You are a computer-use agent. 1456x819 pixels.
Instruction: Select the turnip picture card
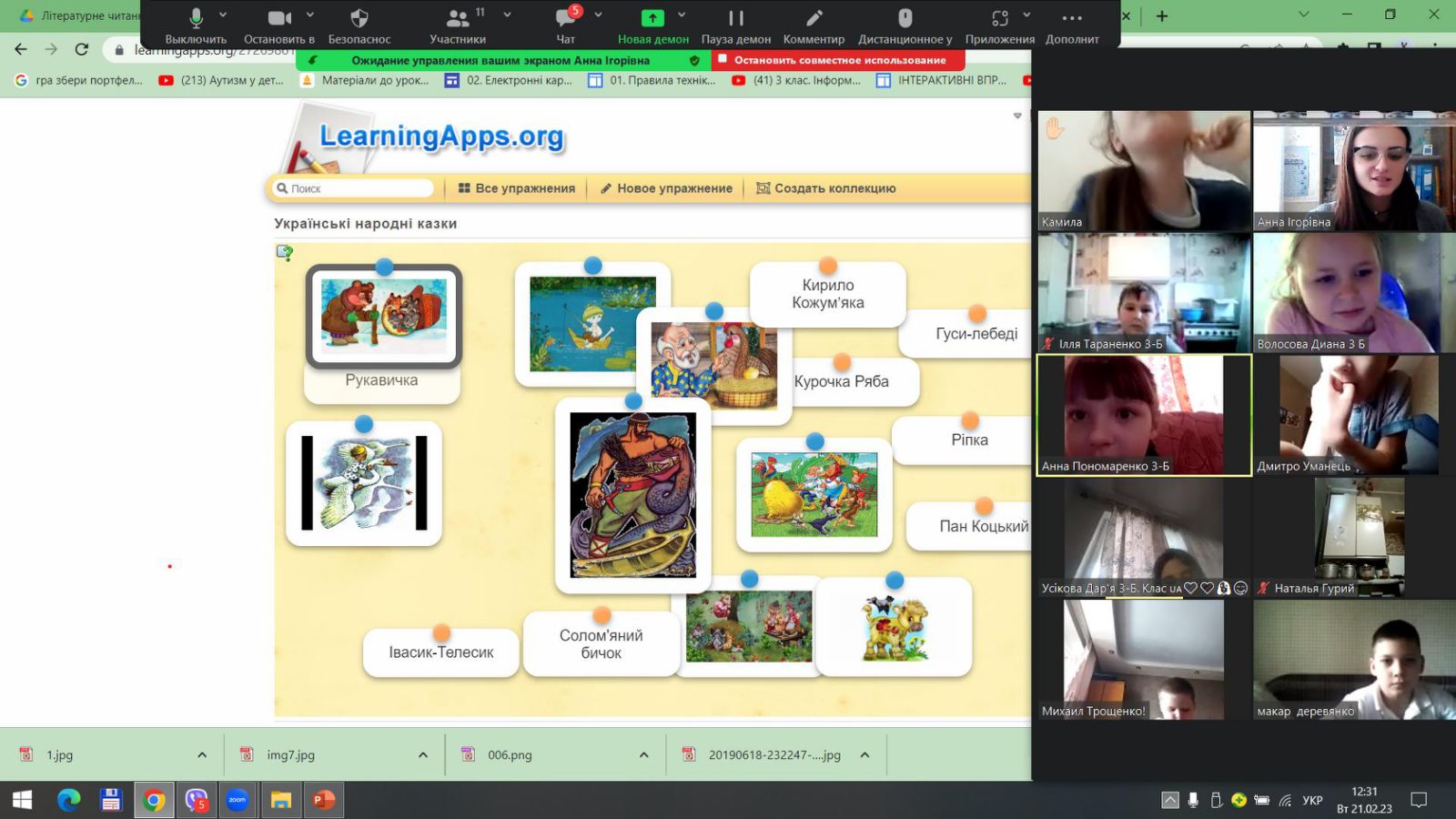point(814,495)
